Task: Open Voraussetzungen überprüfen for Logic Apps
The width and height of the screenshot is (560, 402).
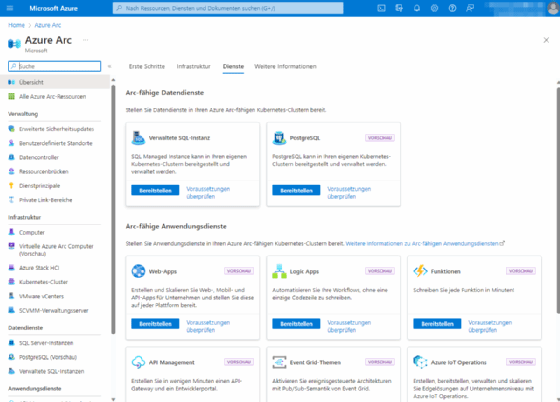Action: [349, 326]
